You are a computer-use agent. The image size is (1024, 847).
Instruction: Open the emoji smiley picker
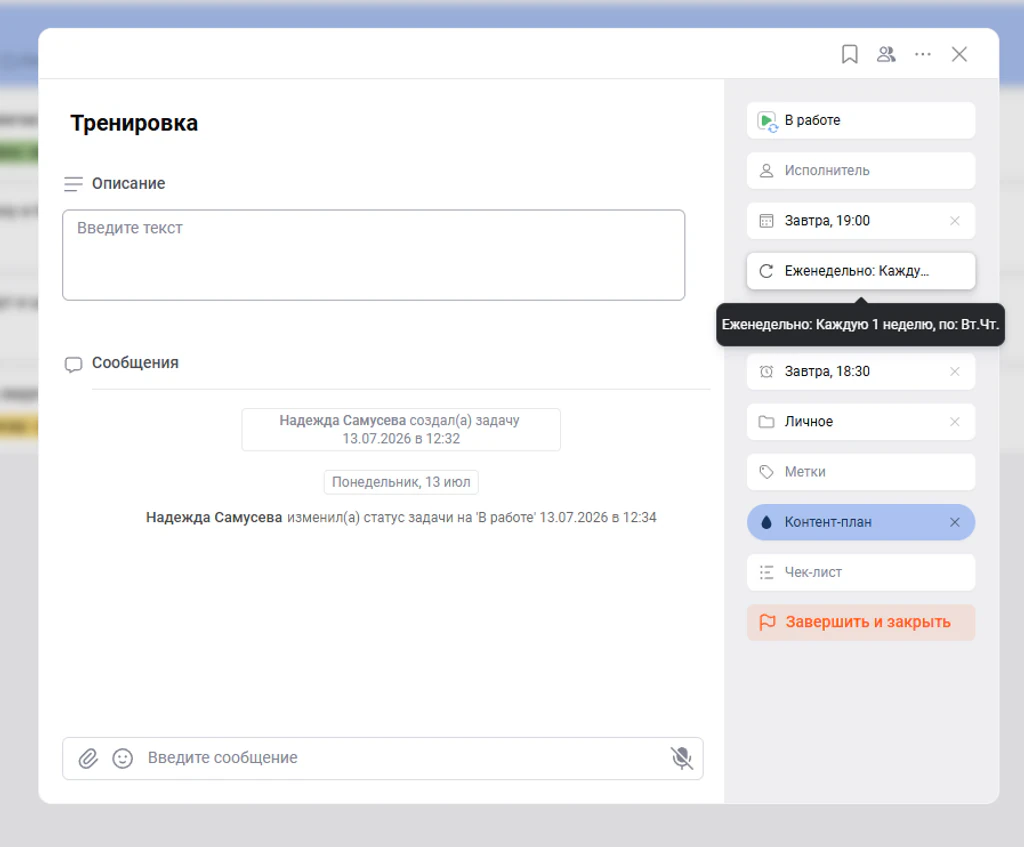[123, 758]
